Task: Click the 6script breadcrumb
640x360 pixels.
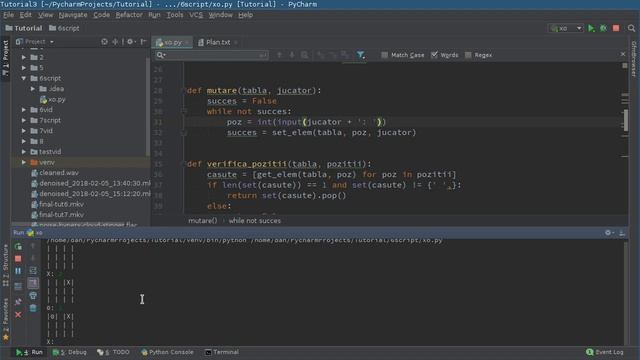Action: pos(64,28)
